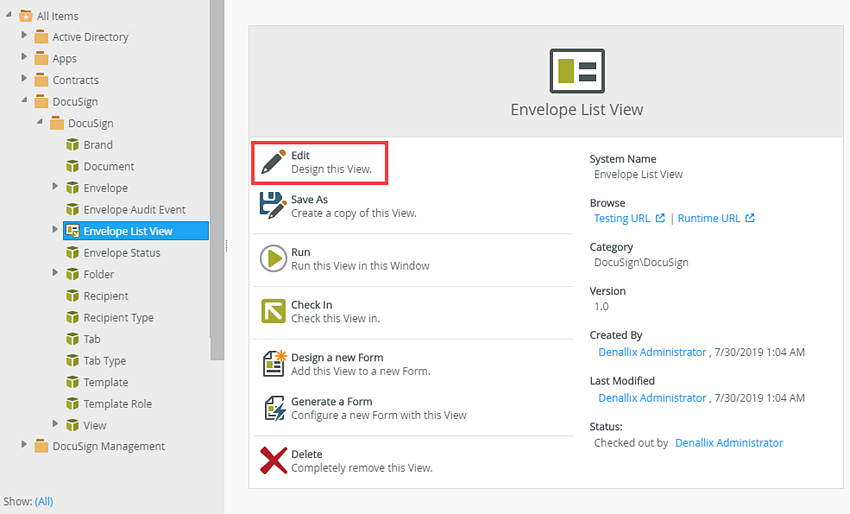
Task: Open the Testing URL link
Action: 622,218
